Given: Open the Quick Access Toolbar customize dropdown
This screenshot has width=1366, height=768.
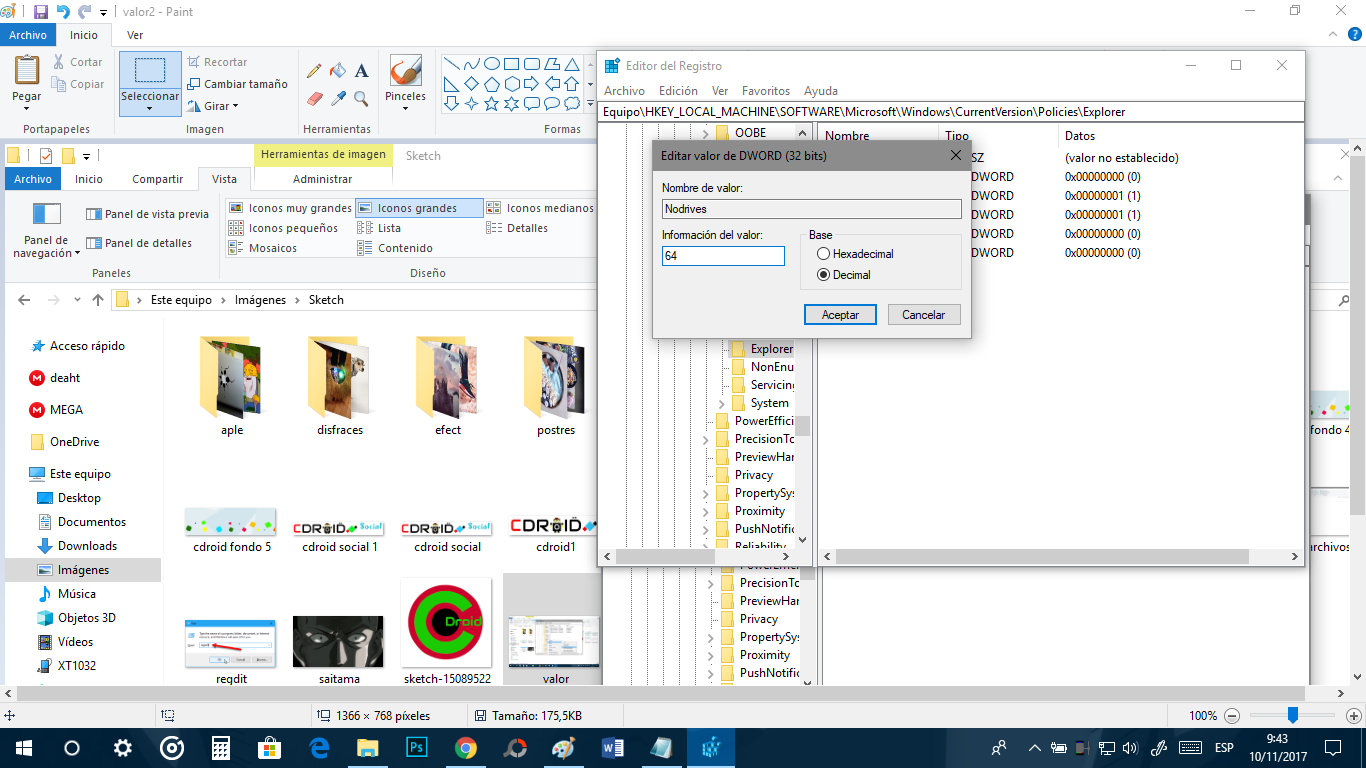Looking at the screenshot, I should click(103, 13).
